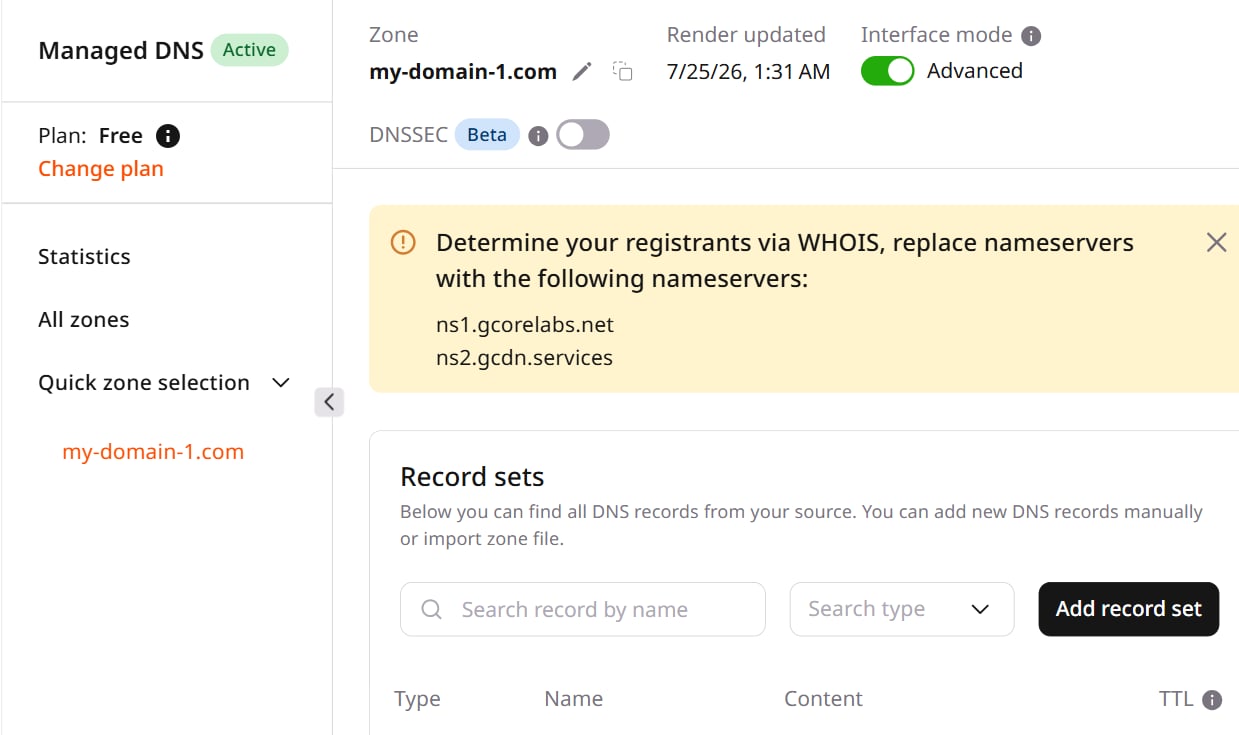
Task: Select my-domain-1.com in quick zone list
Action: (153, 452)
